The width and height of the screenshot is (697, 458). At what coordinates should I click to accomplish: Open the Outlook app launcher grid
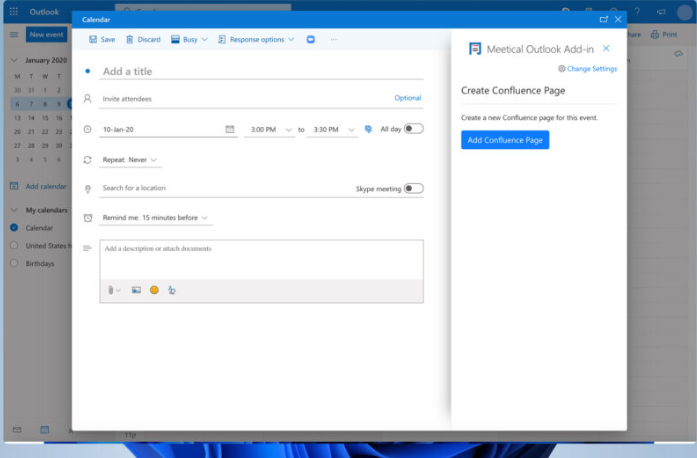coord(14,12)
